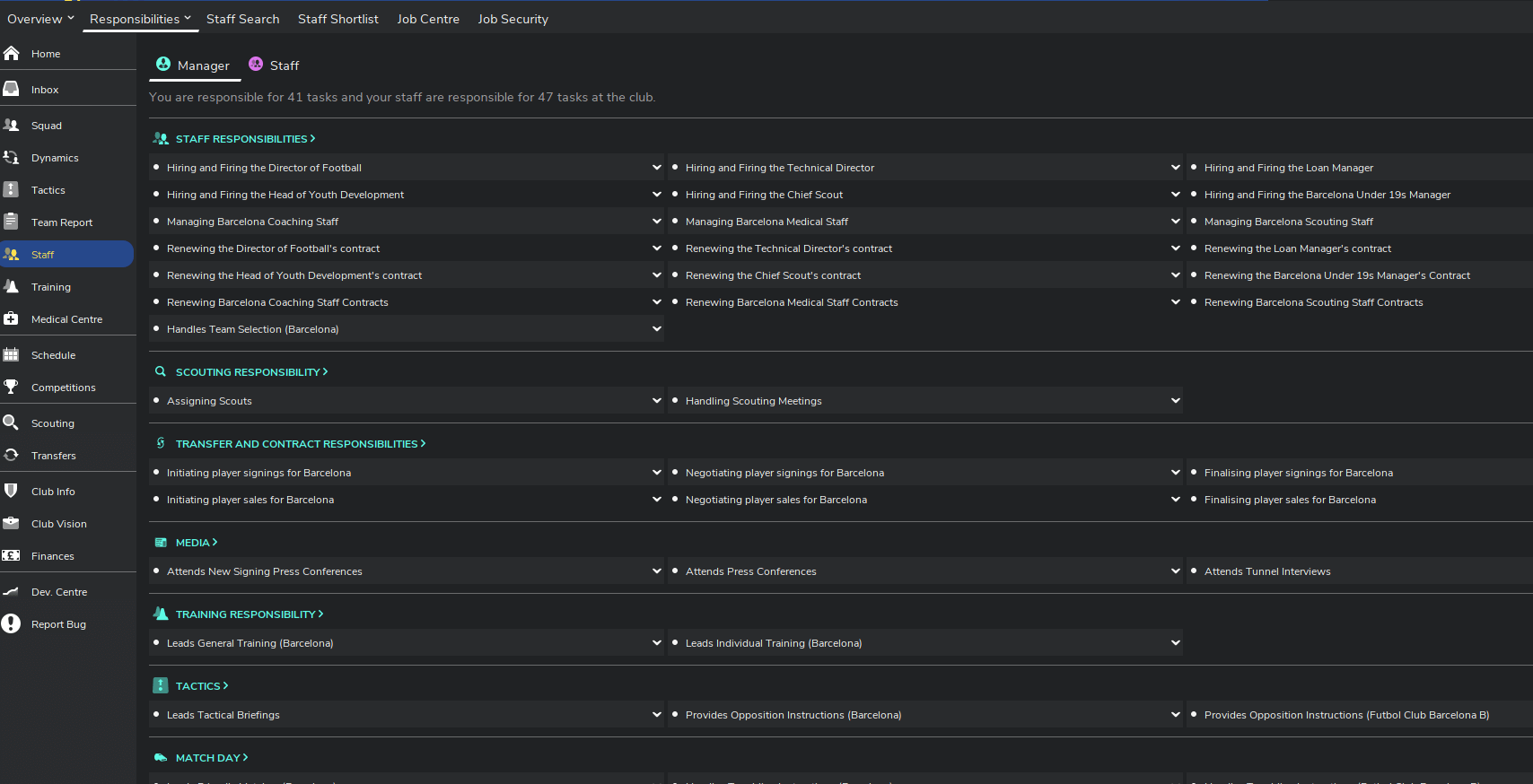Open the Club Vision briefcase icon
Viewport: 1533px width, 784px height.
(x=11, y=524)
